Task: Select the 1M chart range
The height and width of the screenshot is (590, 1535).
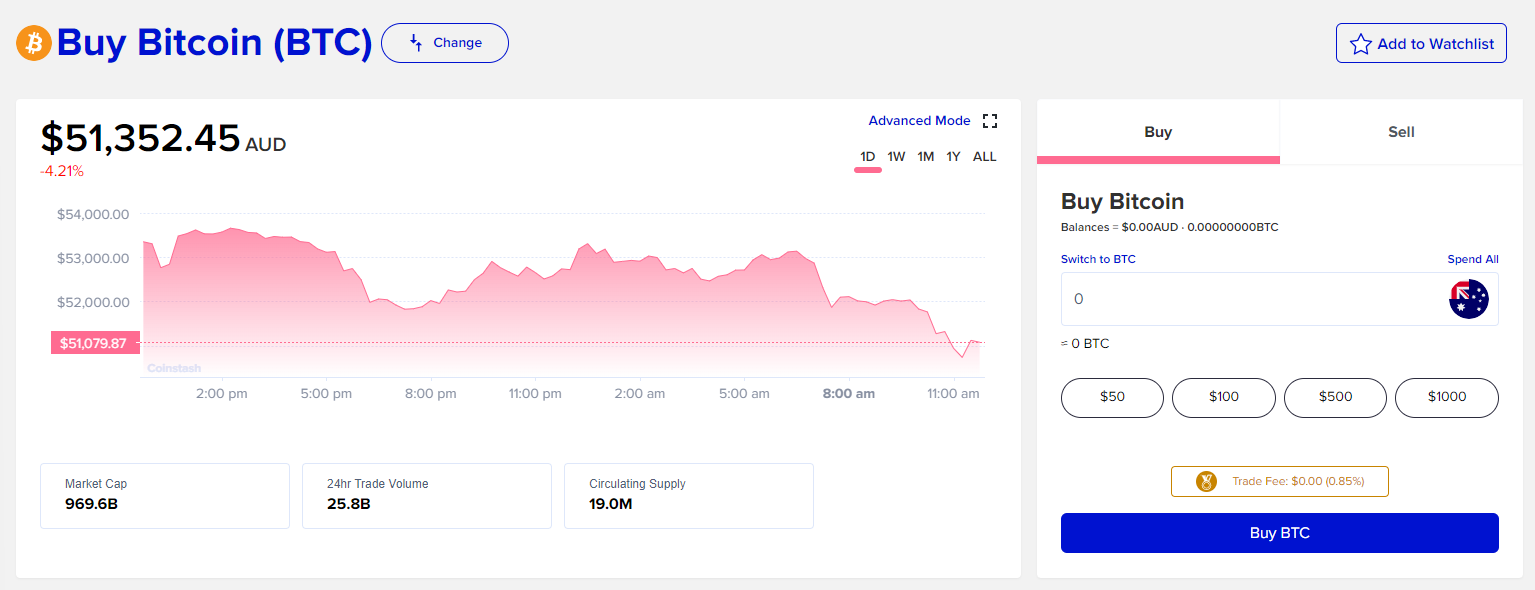Action: click(925, 157)
